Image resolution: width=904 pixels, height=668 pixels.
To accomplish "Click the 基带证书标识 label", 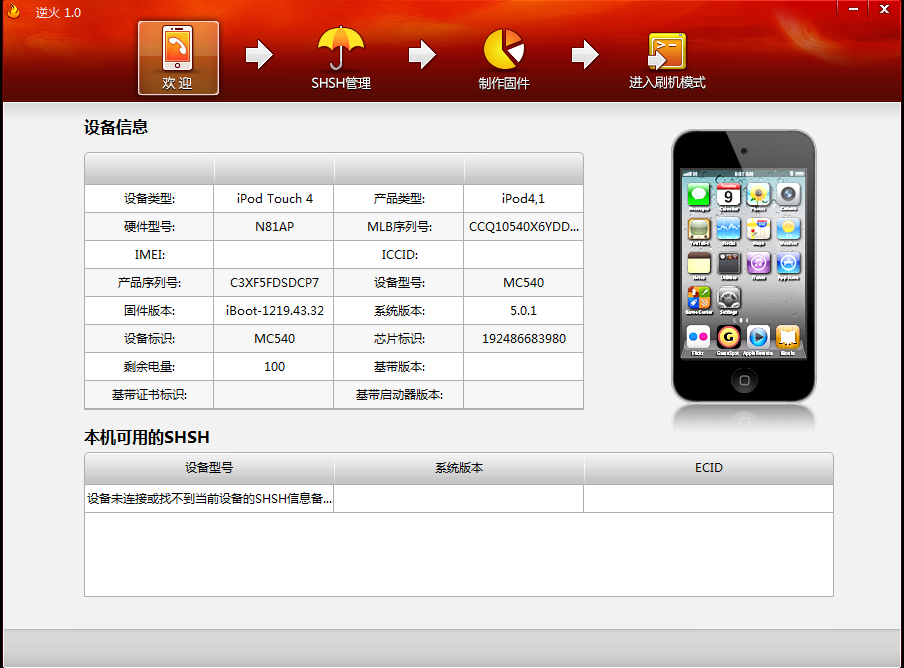I will [x=149, y=395].
